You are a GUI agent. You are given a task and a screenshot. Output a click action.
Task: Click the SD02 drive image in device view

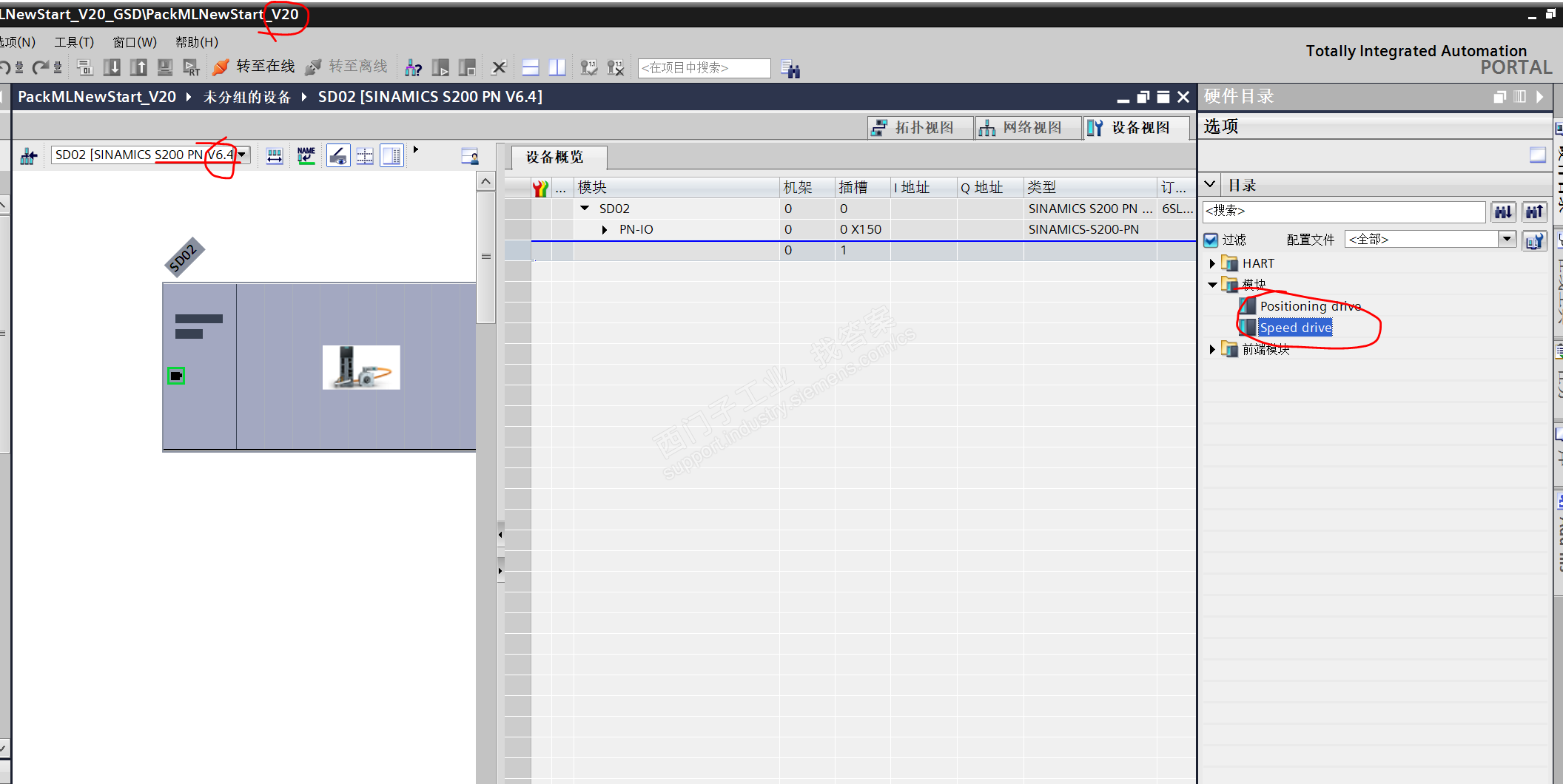coord(361,368)
